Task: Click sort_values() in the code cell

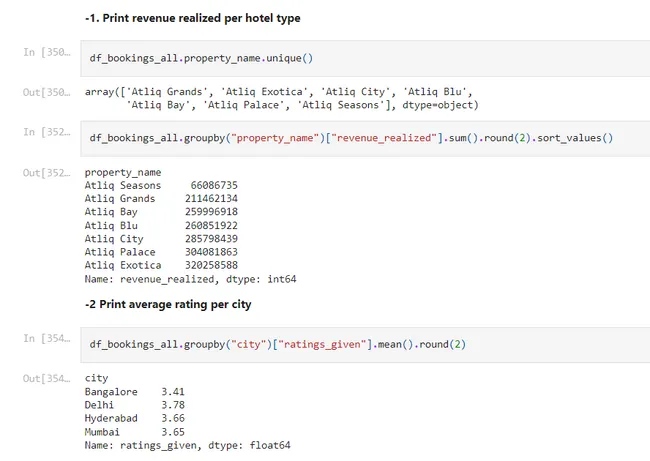Action: point(575,138)
